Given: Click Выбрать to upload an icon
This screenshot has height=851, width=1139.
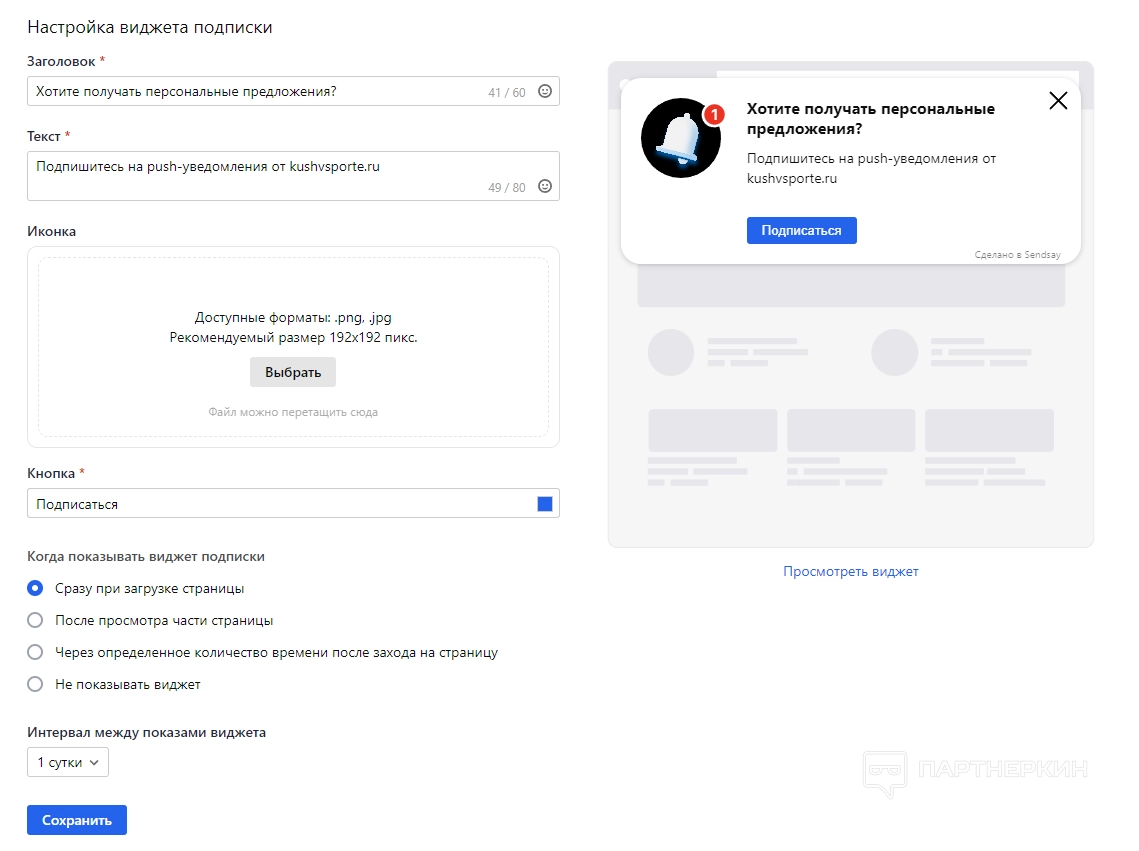Looking at the screenshot, I should click(x=293, y=372).
